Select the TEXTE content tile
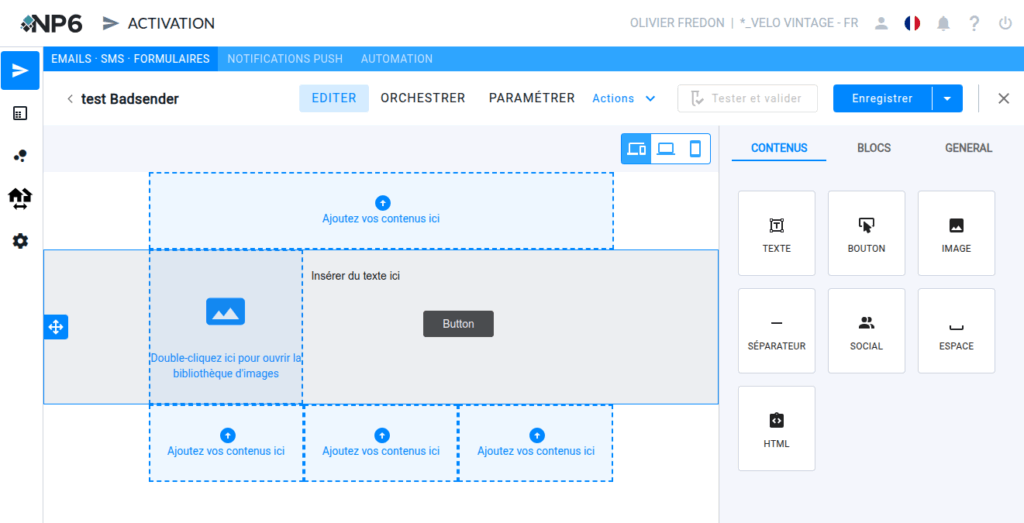 (x=776, y=233)
